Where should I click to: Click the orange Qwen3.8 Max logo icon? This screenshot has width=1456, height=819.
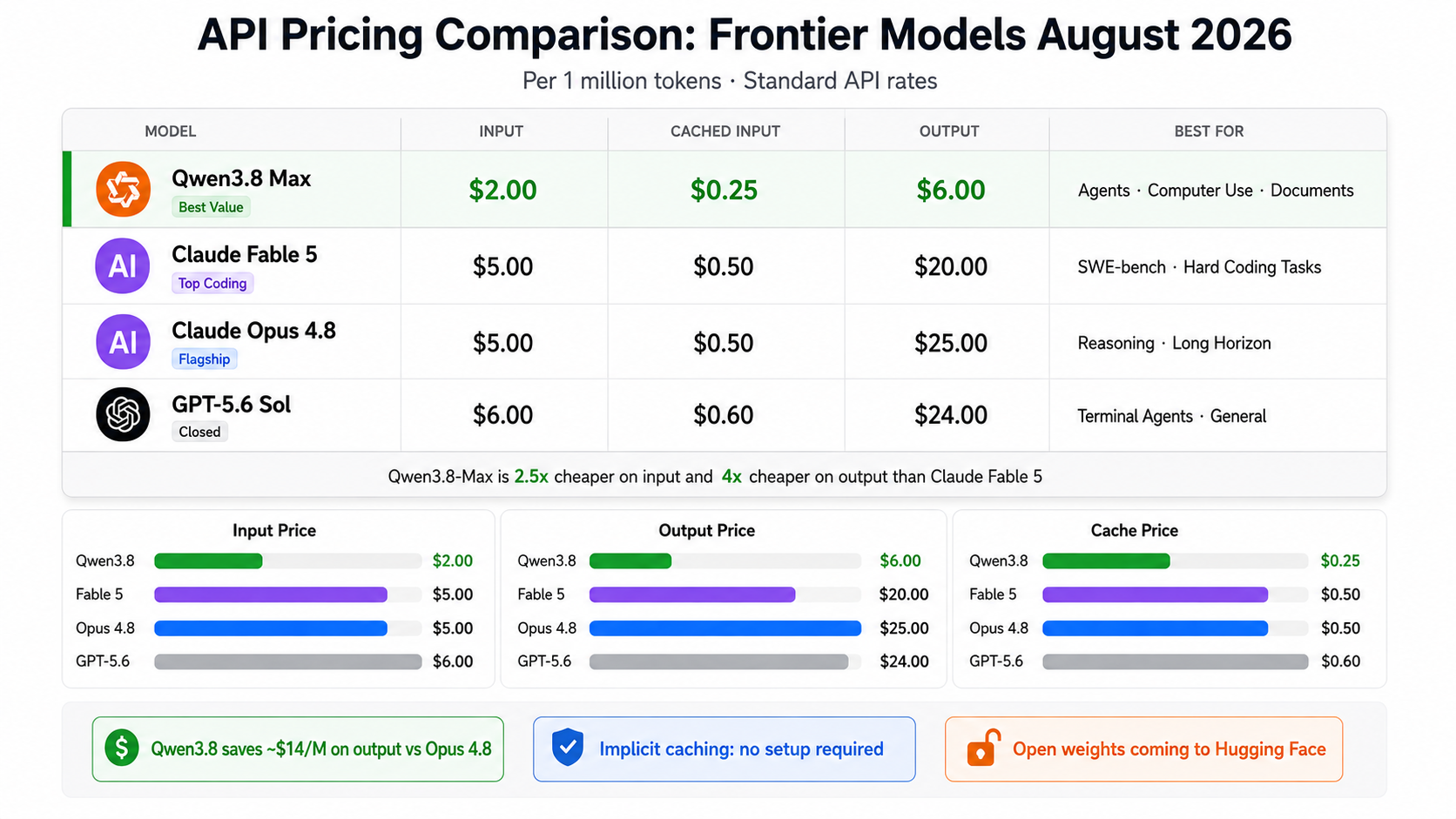tap(123, 189)
